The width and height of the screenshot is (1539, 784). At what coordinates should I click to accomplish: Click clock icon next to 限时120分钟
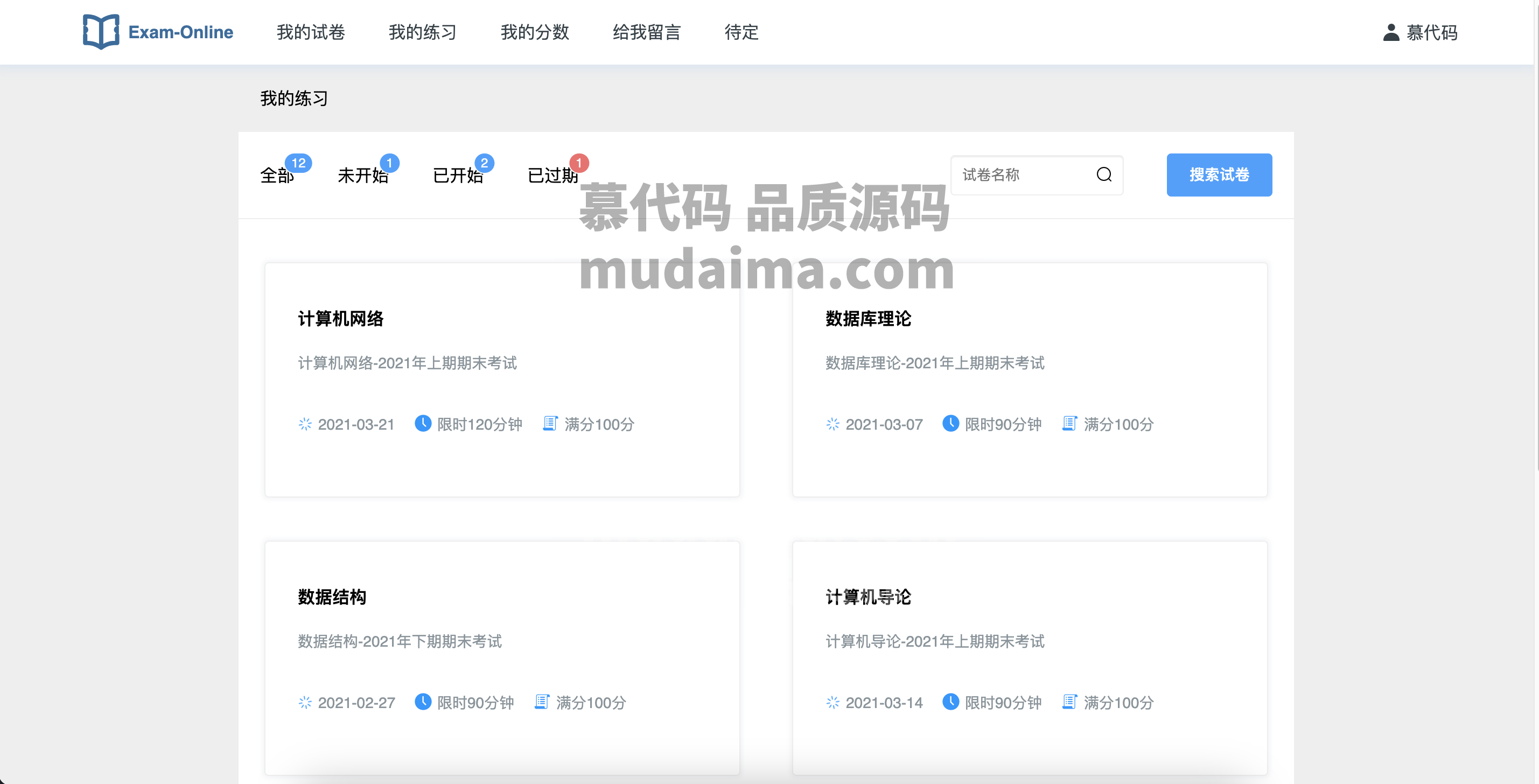pyautogui.click(x=423, y=424)
